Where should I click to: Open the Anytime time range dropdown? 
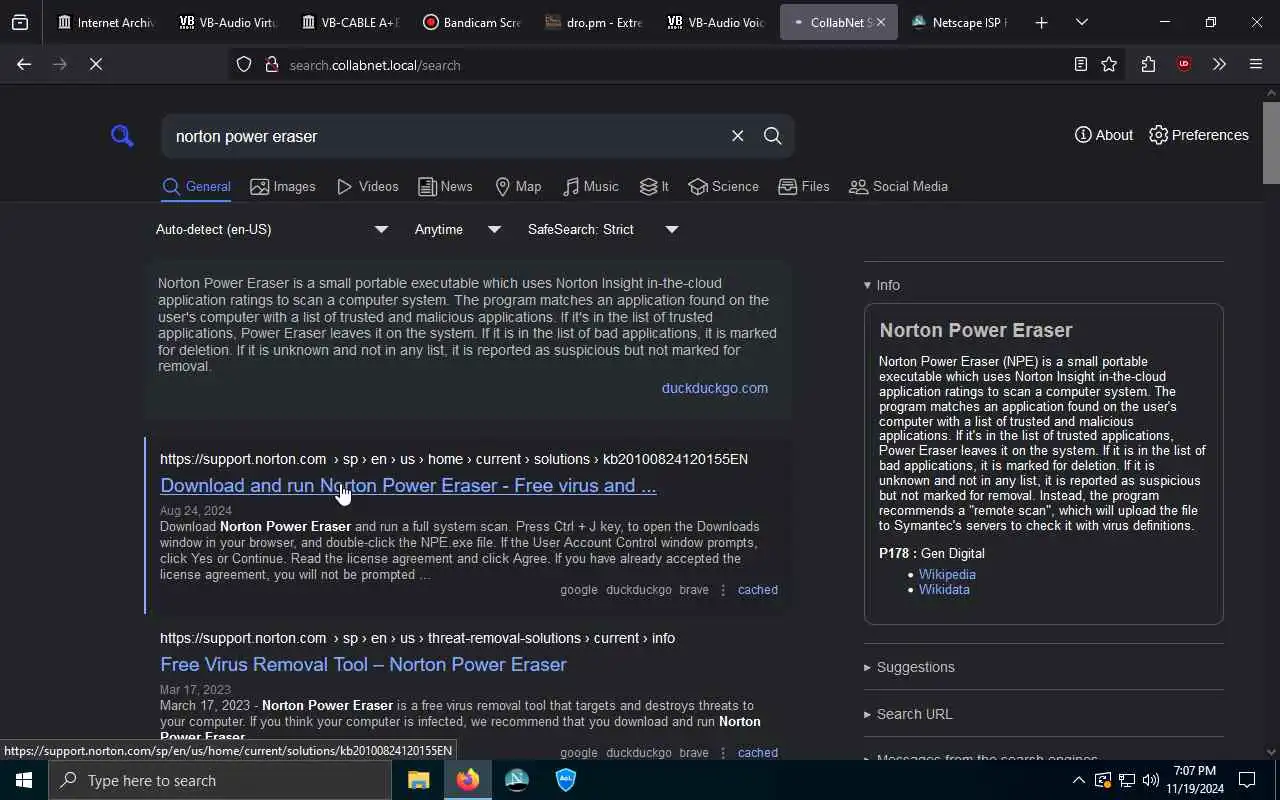tap(457, 229)
